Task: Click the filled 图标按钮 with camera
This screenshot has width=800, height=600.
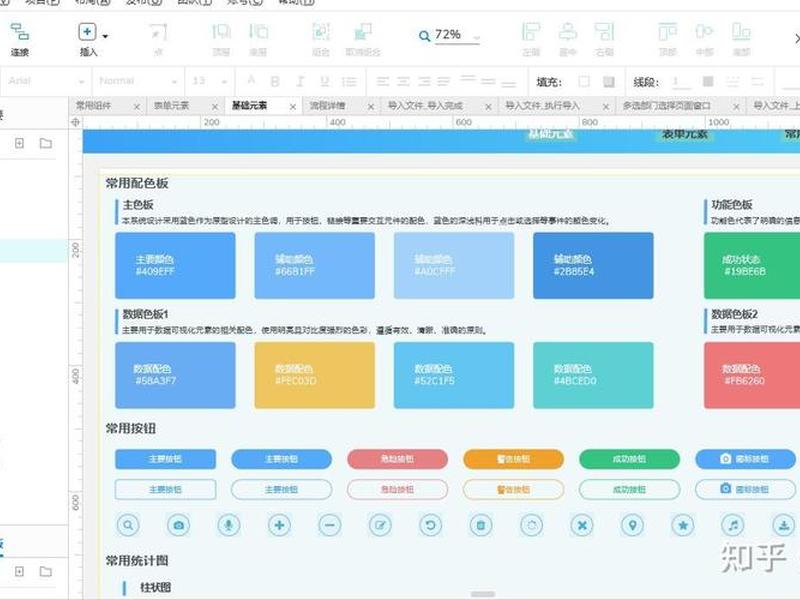Action: click(x=745, y=459)
